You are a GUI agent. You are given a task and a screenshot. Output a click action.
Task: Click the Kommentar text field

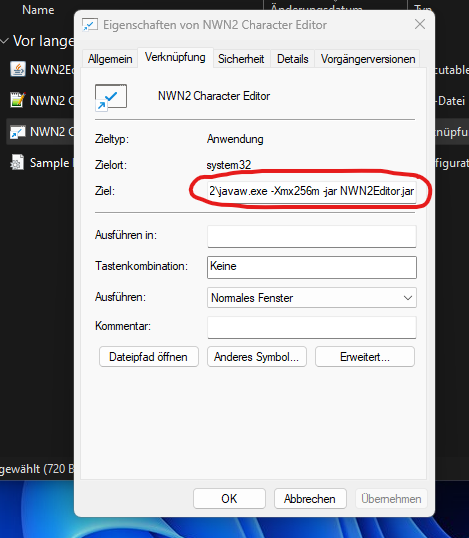coord(312,327)
